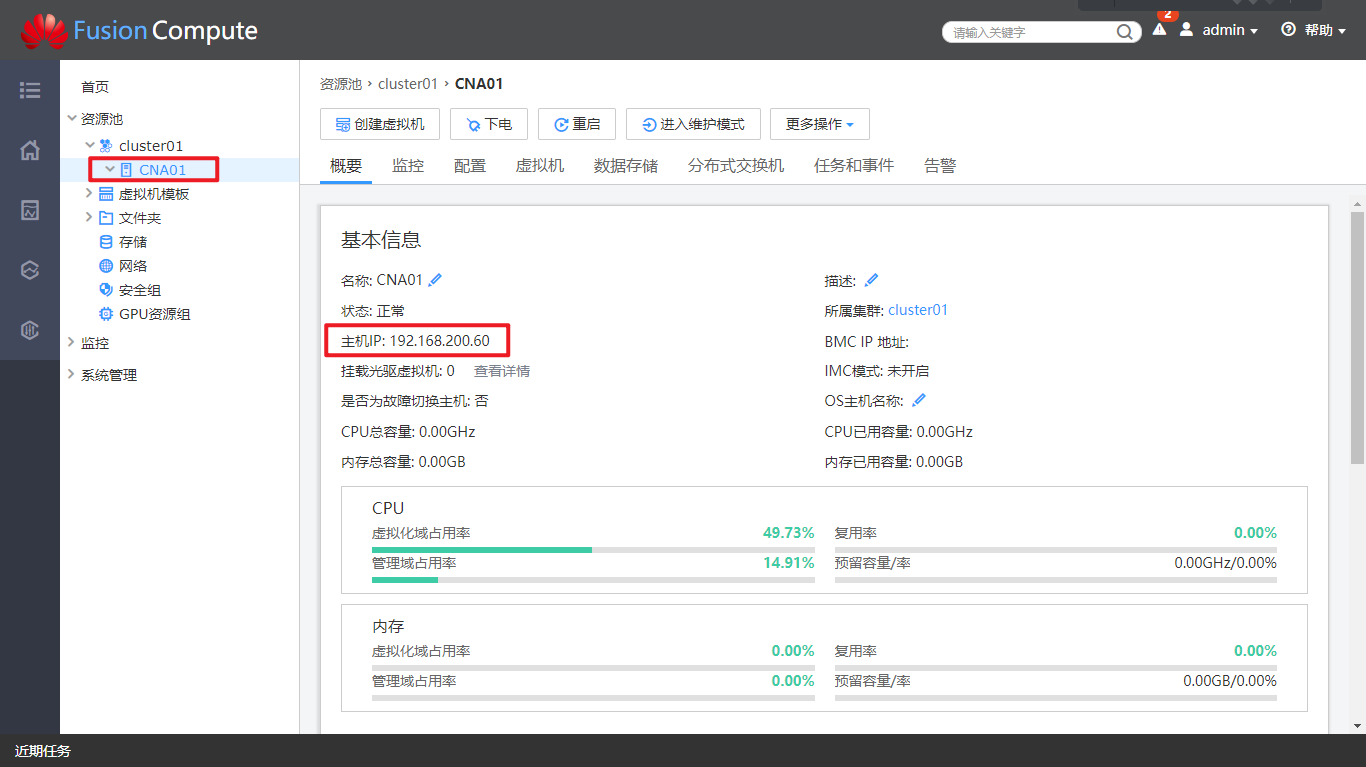This screenshot has height=767, width=1366.
Task: Expand the 文件夹 tree node
Action: click(90, 217)
